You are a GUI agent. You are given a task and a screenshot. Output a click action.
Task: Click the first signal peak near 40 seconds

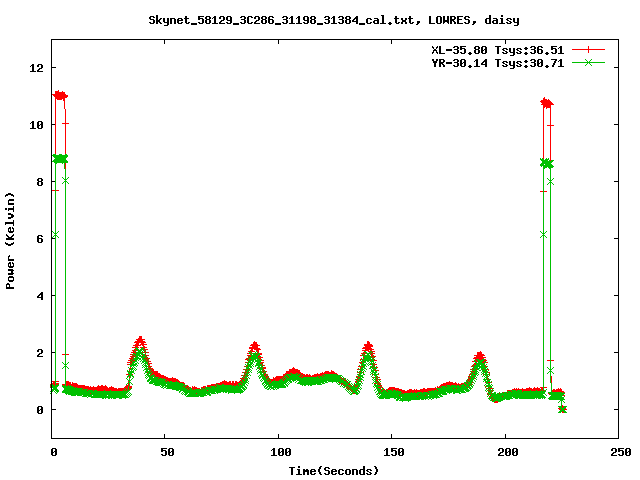[x=140, y=340]
